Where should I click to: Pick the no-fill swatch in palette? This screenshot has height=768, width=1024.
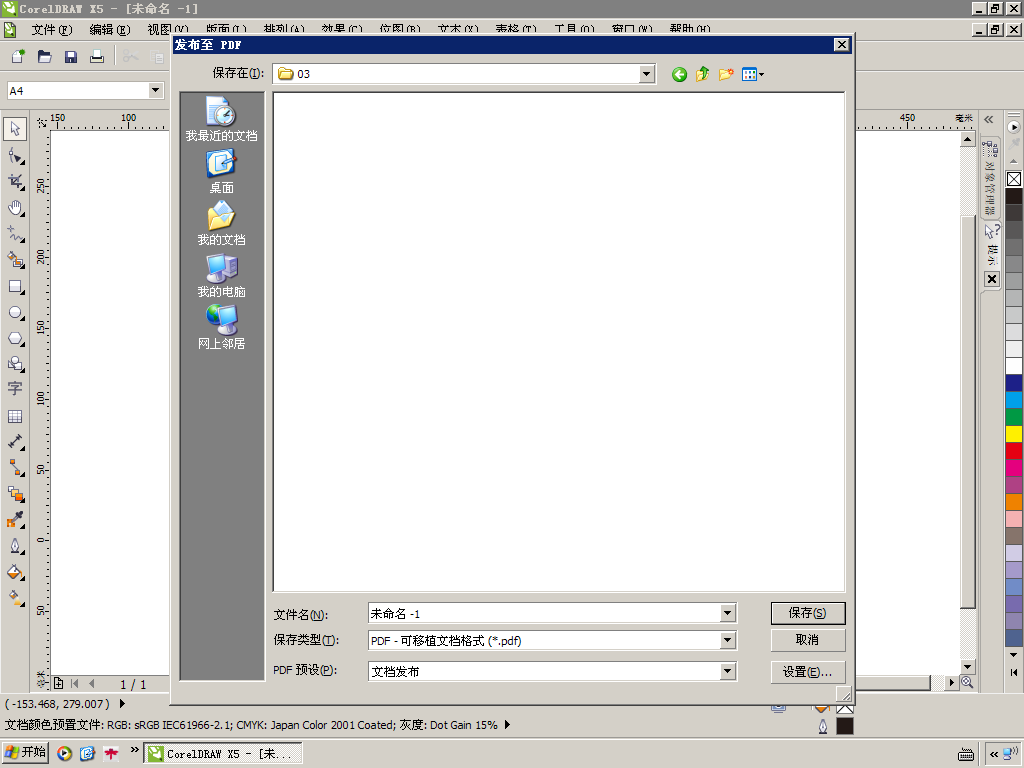click(x=1014, y=179)
